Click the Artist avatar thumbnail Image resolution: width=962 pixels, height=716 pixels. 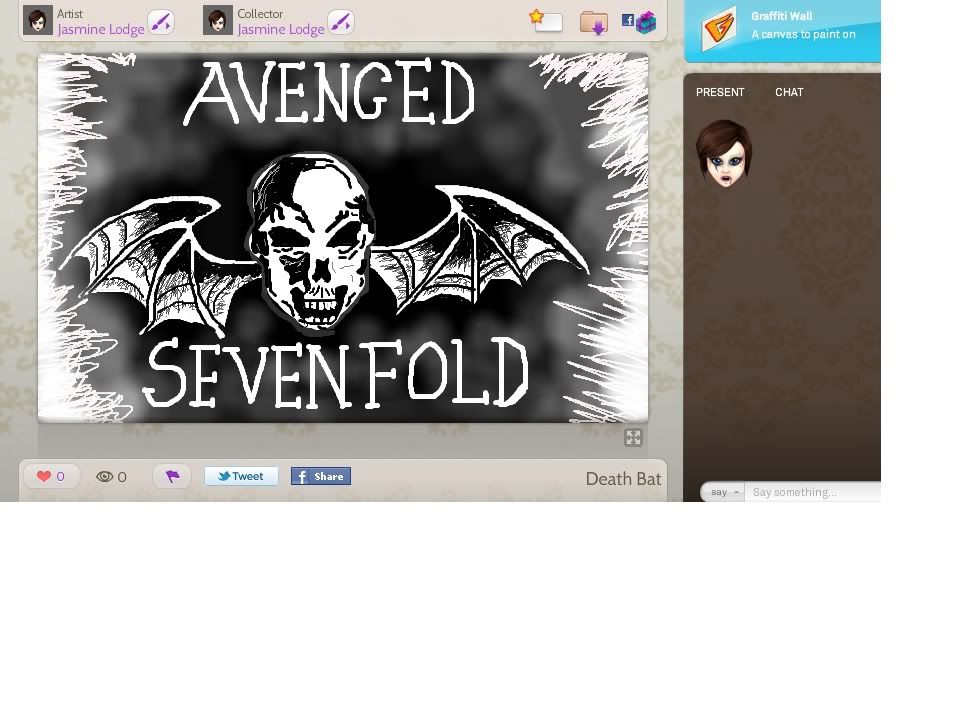pos(37,20)
